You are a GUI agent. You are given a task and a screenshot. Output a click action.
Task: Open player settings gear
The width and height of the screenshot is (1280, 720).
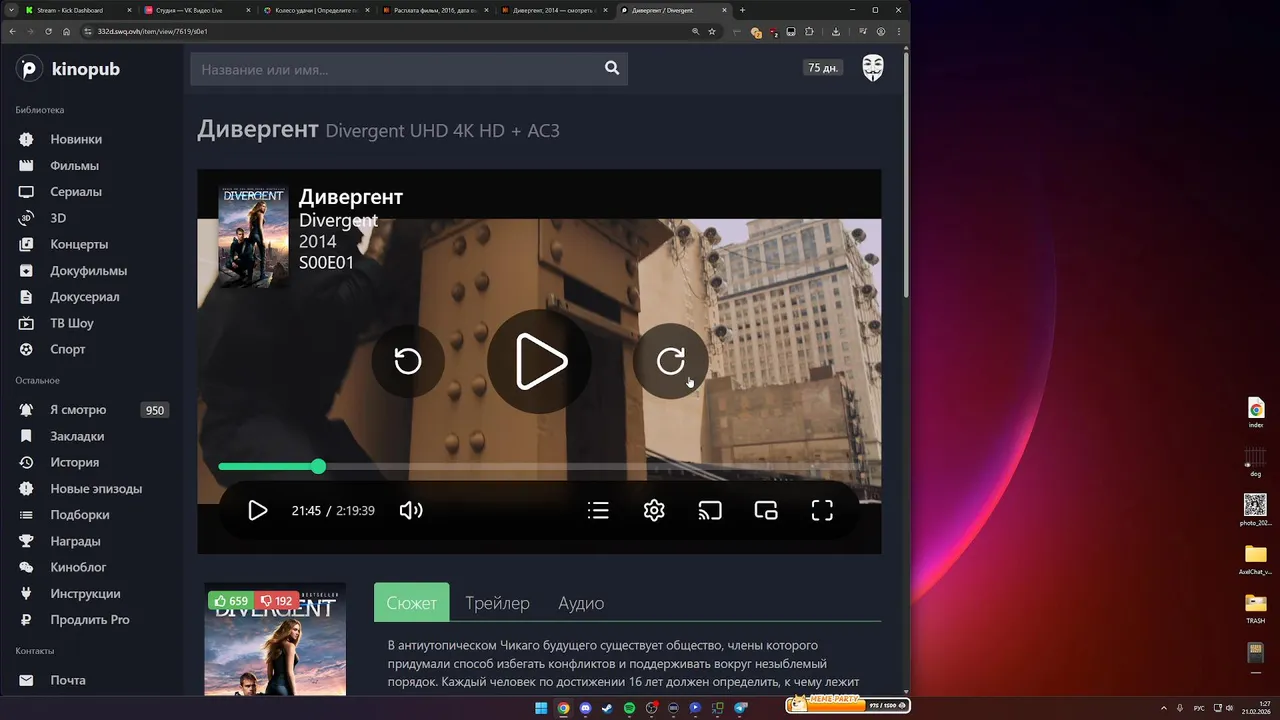[x=654, y=510]
